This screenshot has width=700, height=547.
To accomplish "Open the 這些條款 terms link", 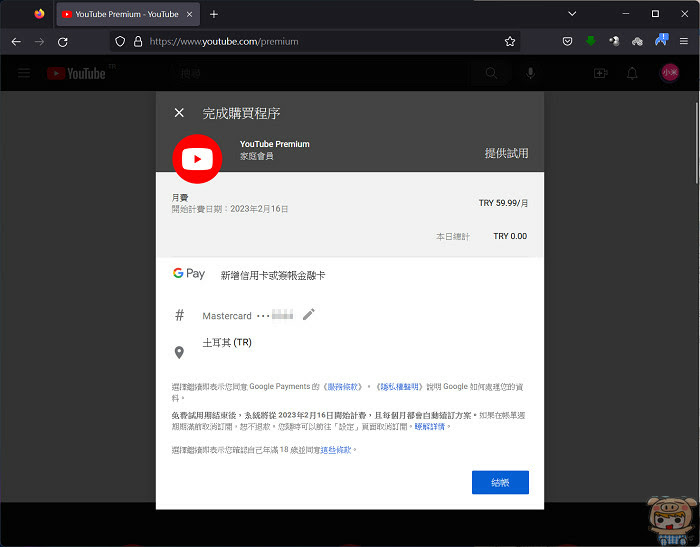I will click(336, 450).
